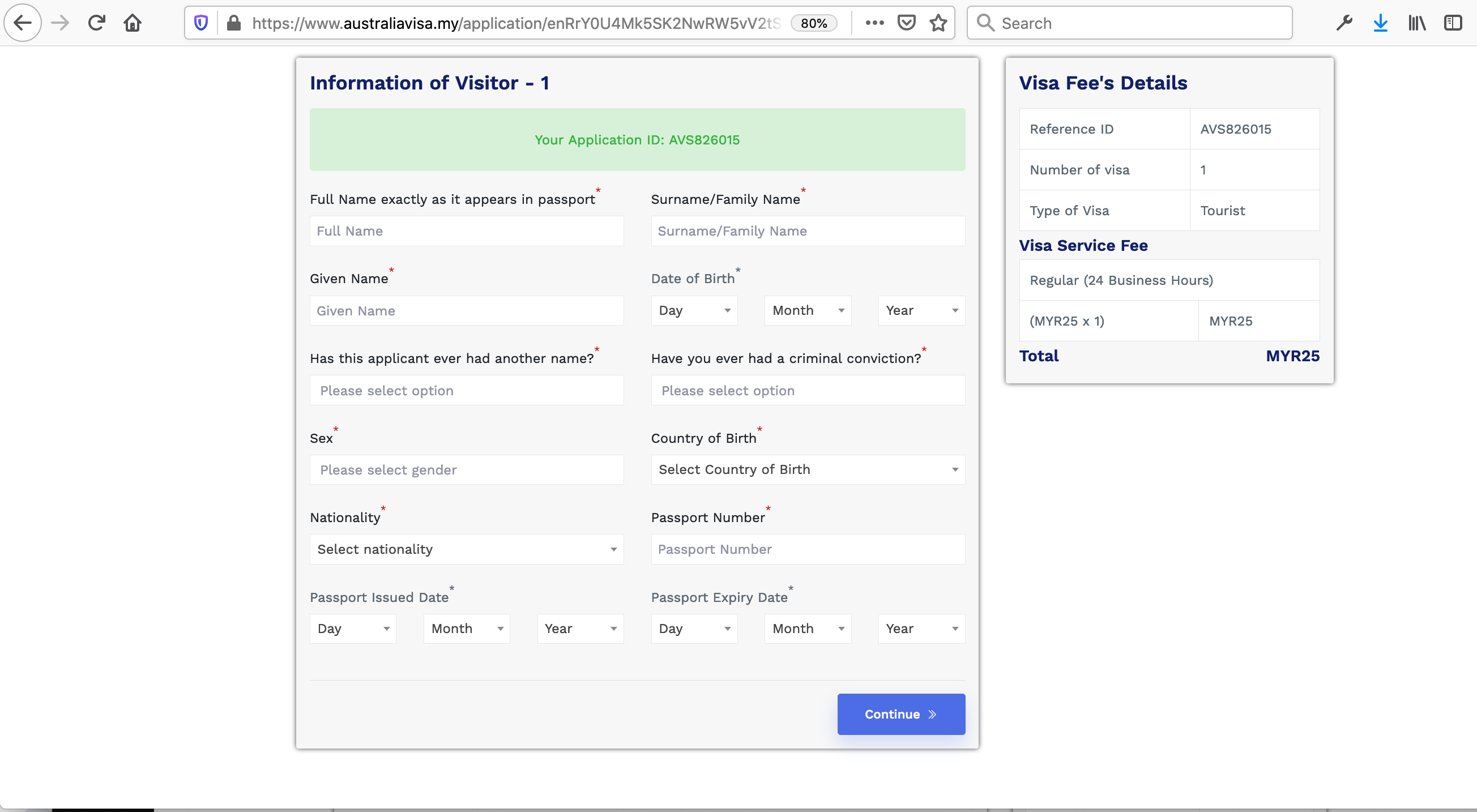Focus the Passport Number field
The image size is (1477, 812).
coord(808,549)
